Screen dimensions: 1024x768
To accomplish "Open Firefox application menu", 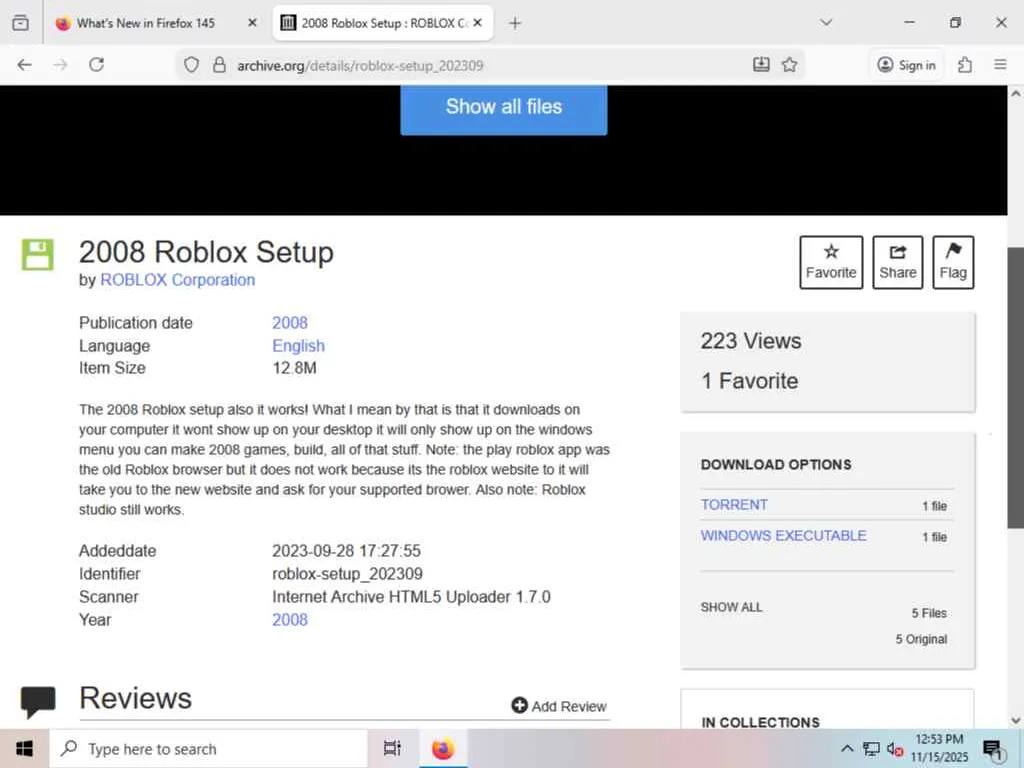I will pos(1000,65).
